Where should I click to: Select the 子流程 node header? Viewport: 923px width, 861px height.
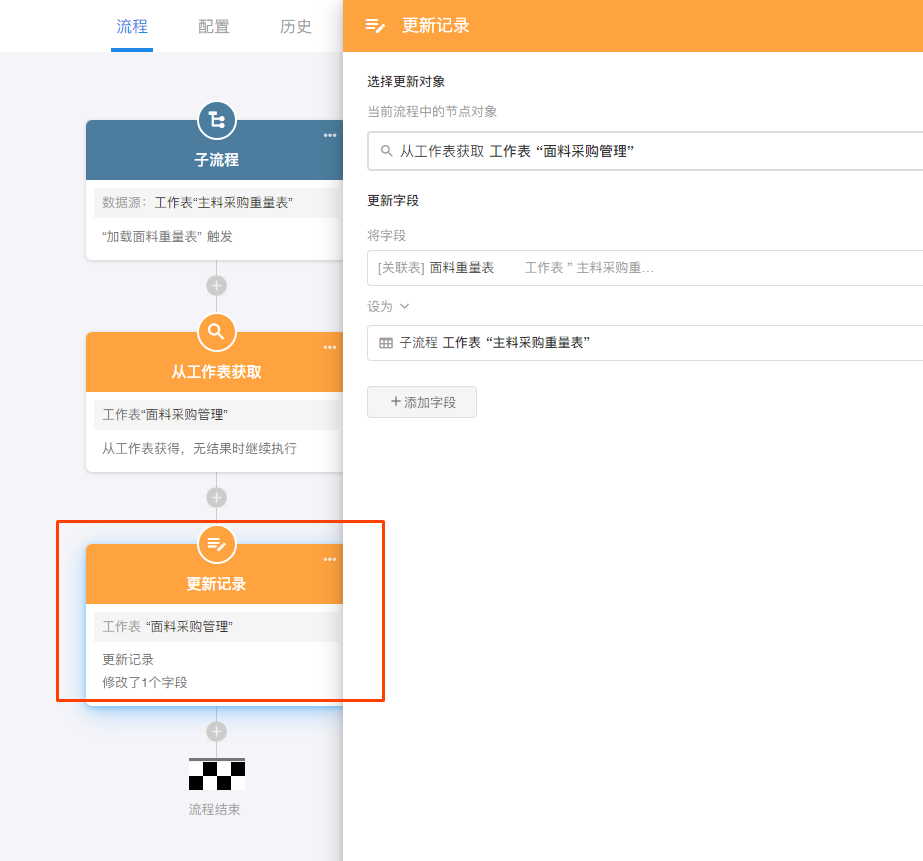(214, 151)
